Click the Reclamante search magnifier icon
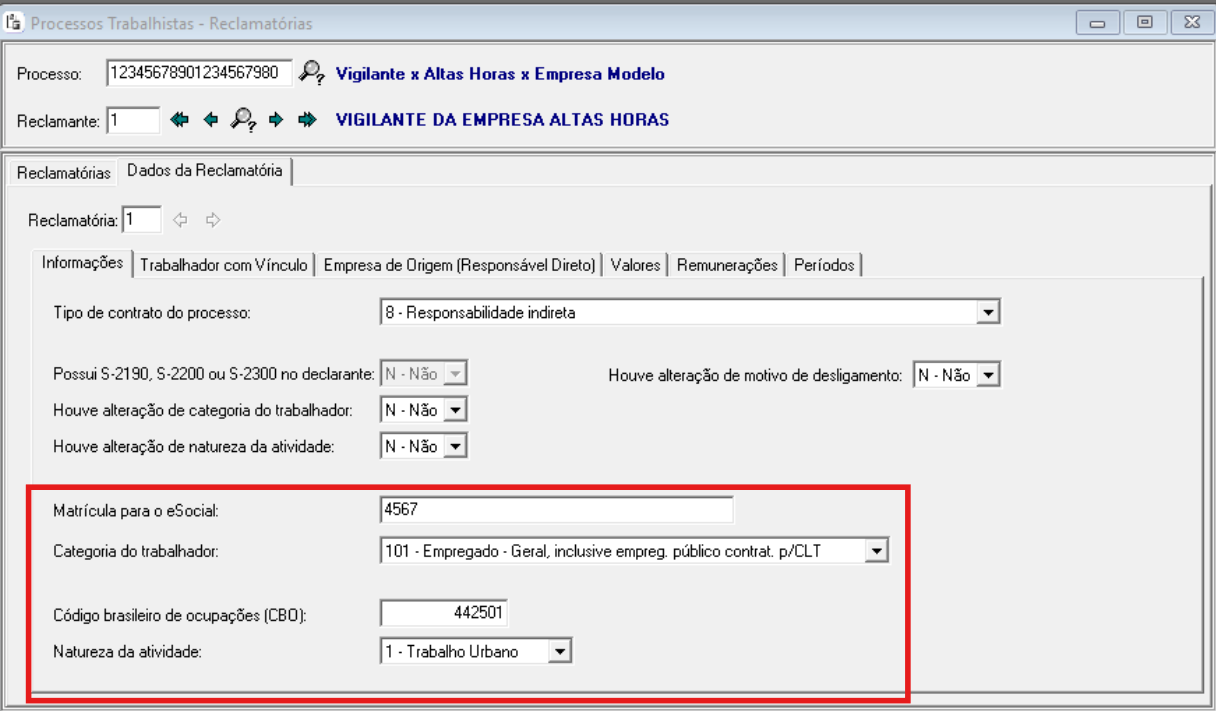Viewport: 1216px width, 711px height. (x=242, y=120)
